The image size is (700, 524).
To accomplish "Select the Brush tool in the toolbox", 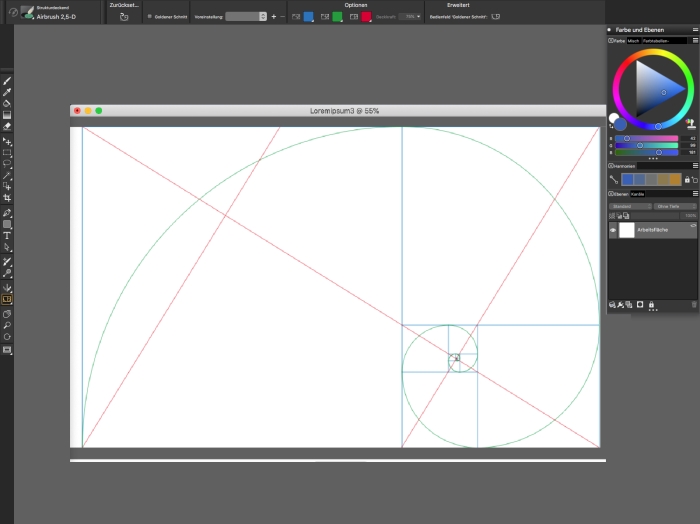I will click(x=7, y=81).
